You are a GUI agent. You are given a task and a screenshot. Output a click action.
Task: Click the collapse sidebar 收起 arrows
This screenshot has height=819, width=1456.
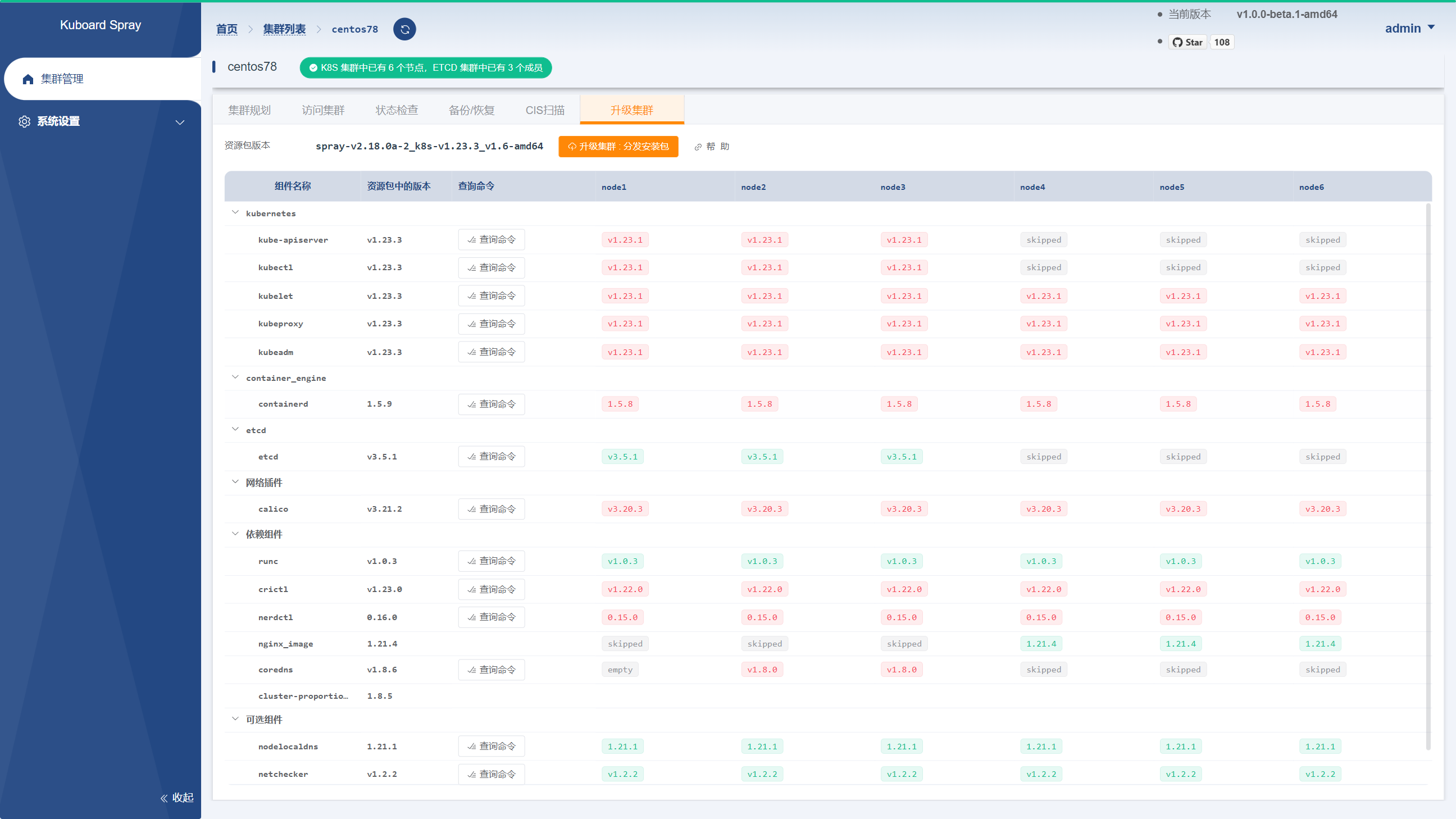pyautogui.click(x=164, y=798)
